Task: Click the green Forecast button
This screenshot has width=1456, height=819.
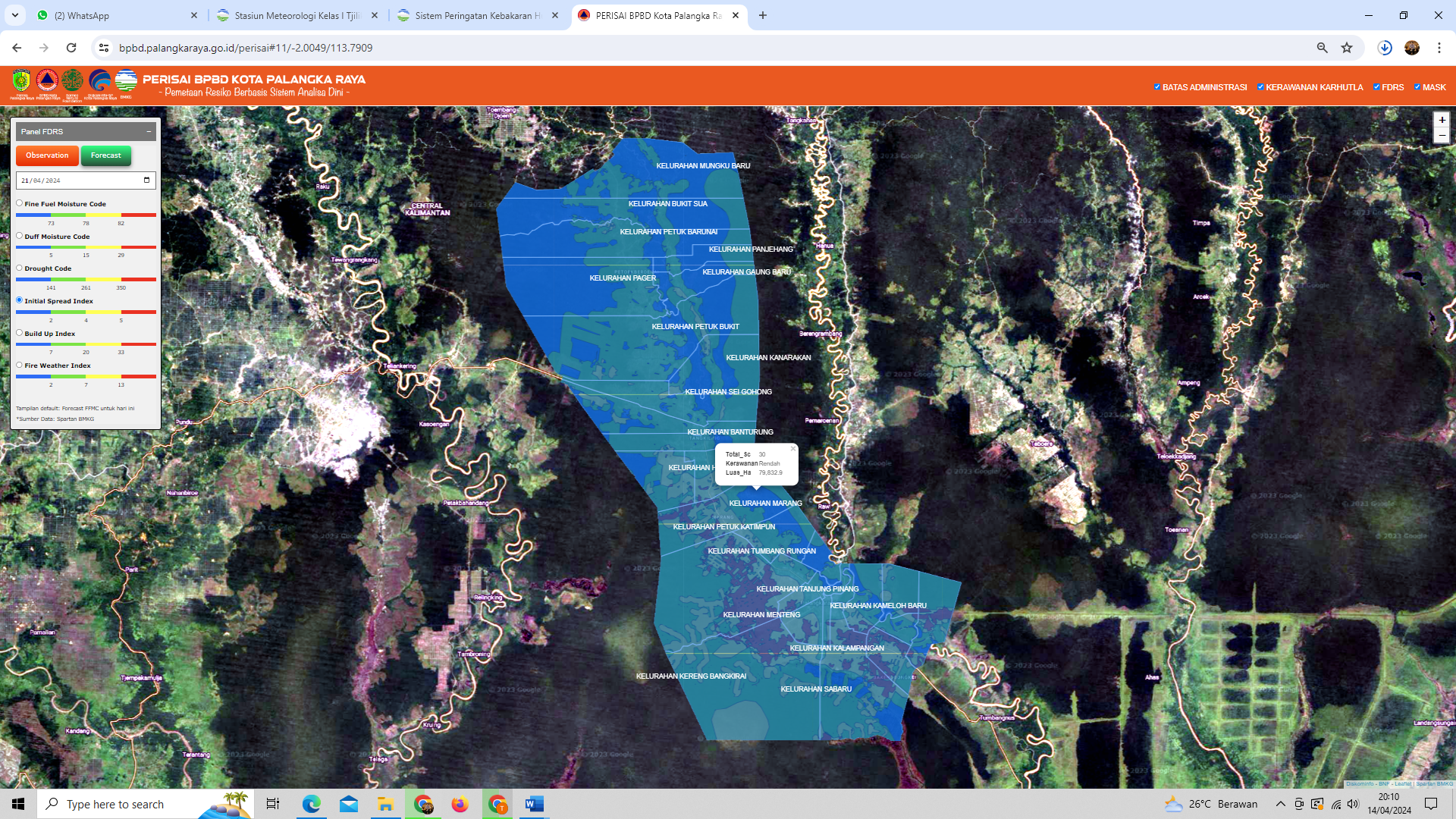Action: 106,155
